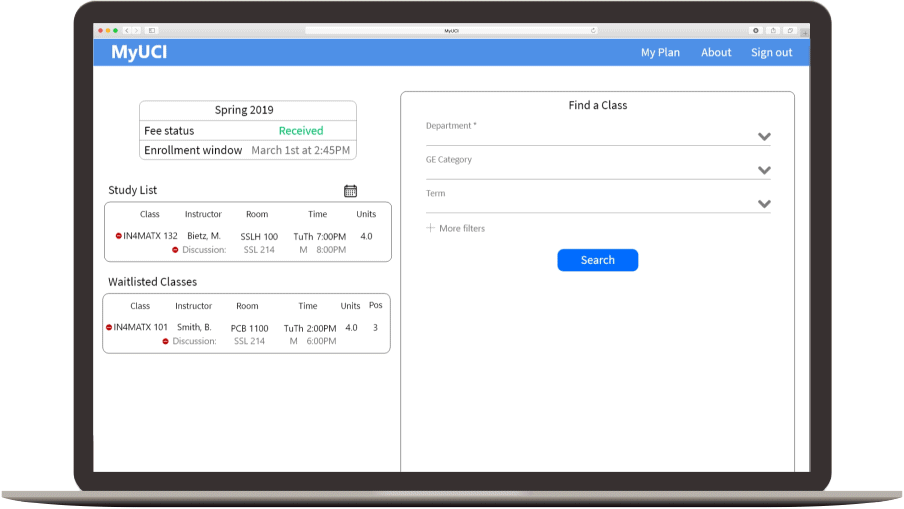Click the IN4MATX 101 class name
904x509 pixels.
pyautogui.click(x=141, y=327)
